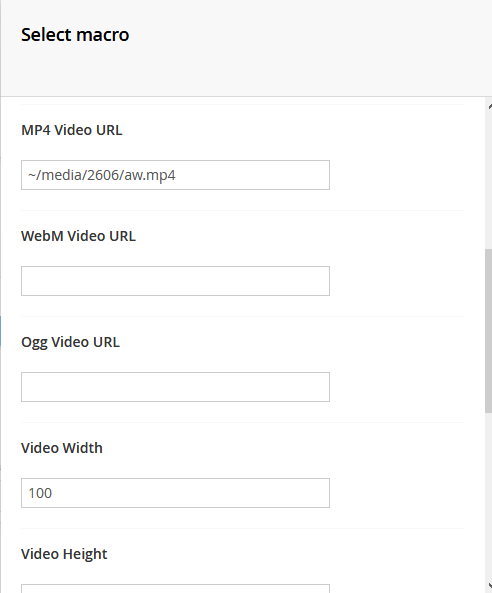
Task: Click the scrollbar track above the thumb
Action: click(489, 180)
